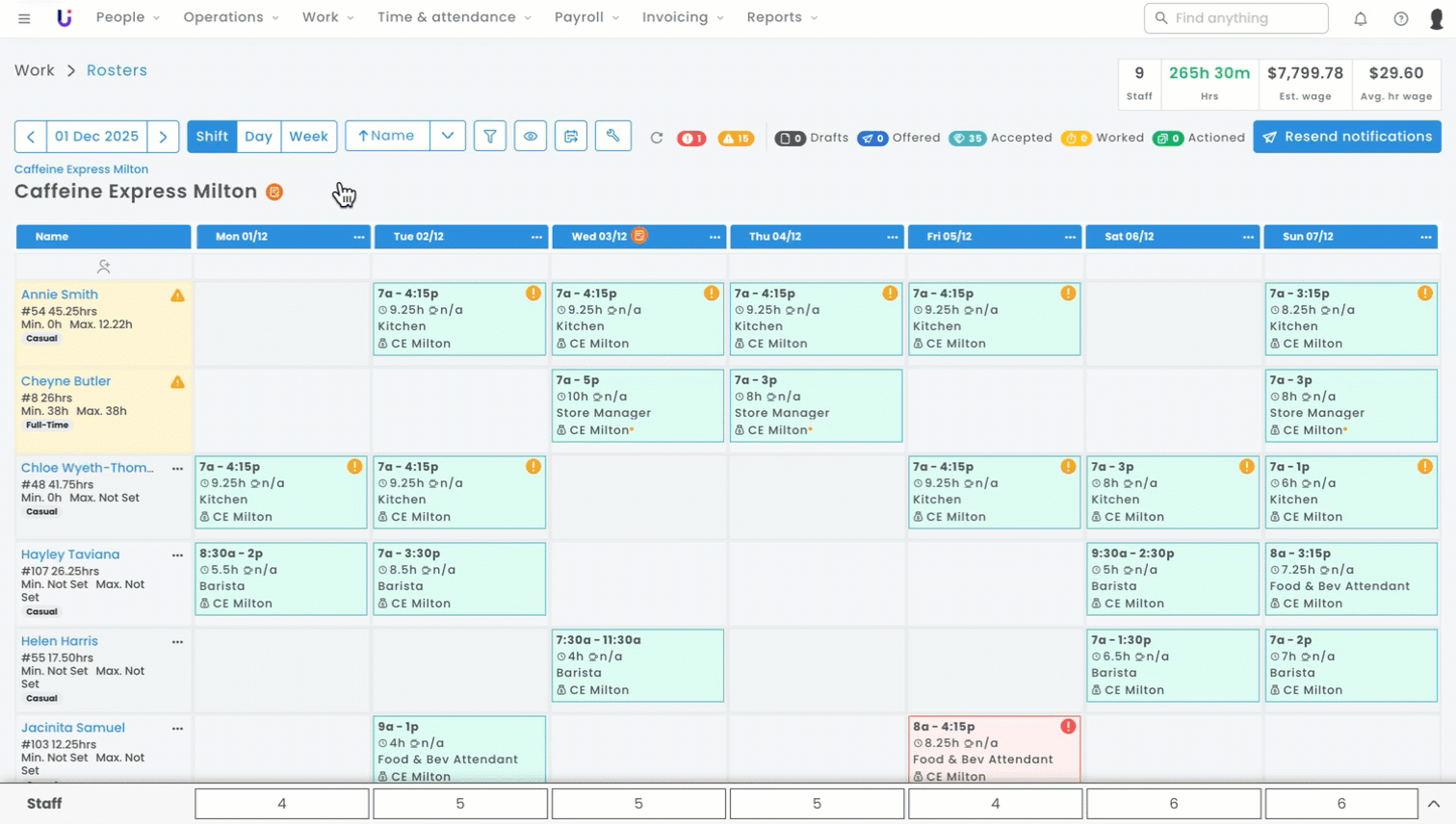Open the roster calendar tools icon

[571, 137]
